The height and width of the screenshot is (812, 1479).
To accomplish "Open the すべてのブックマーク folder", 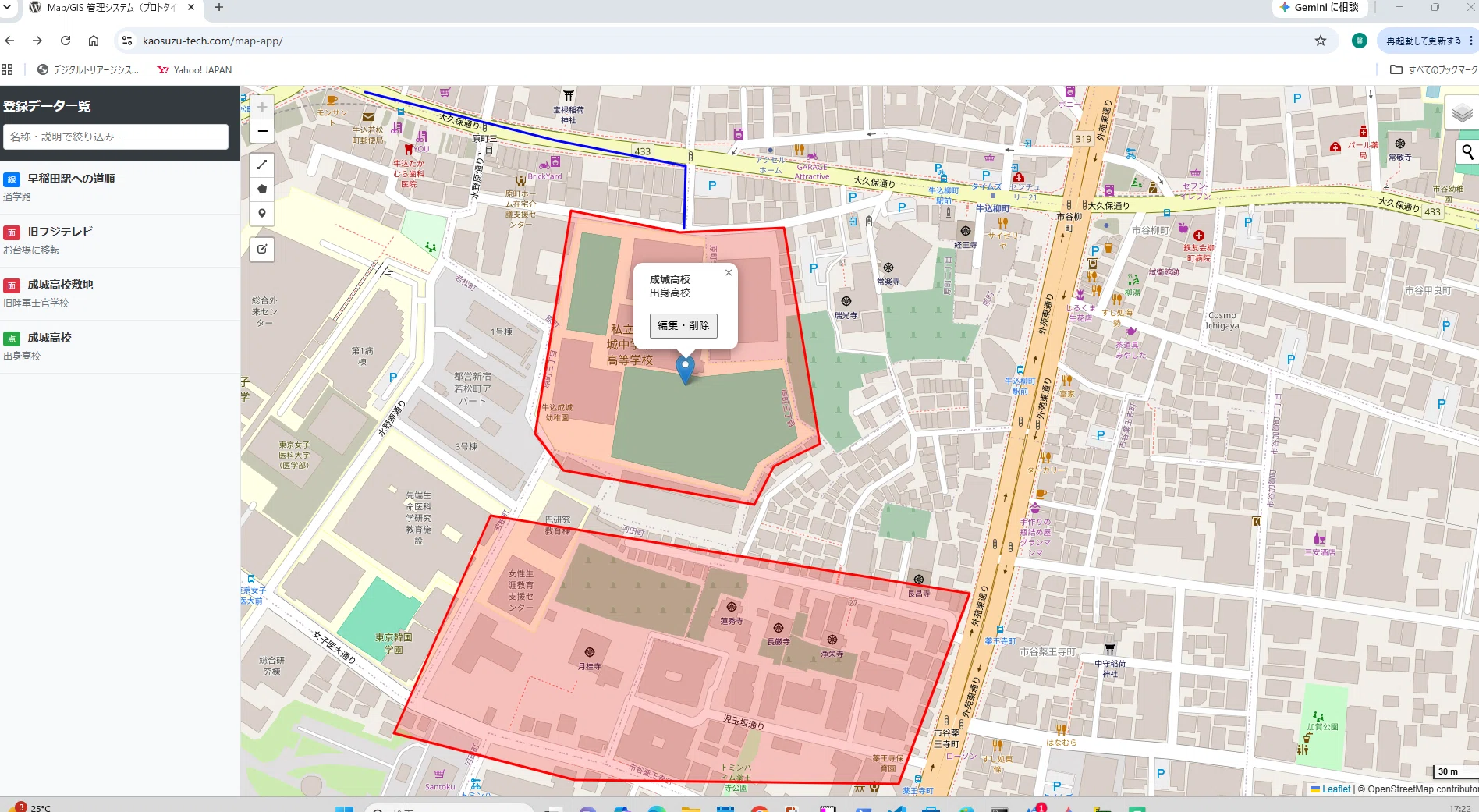I will 1434,69.
